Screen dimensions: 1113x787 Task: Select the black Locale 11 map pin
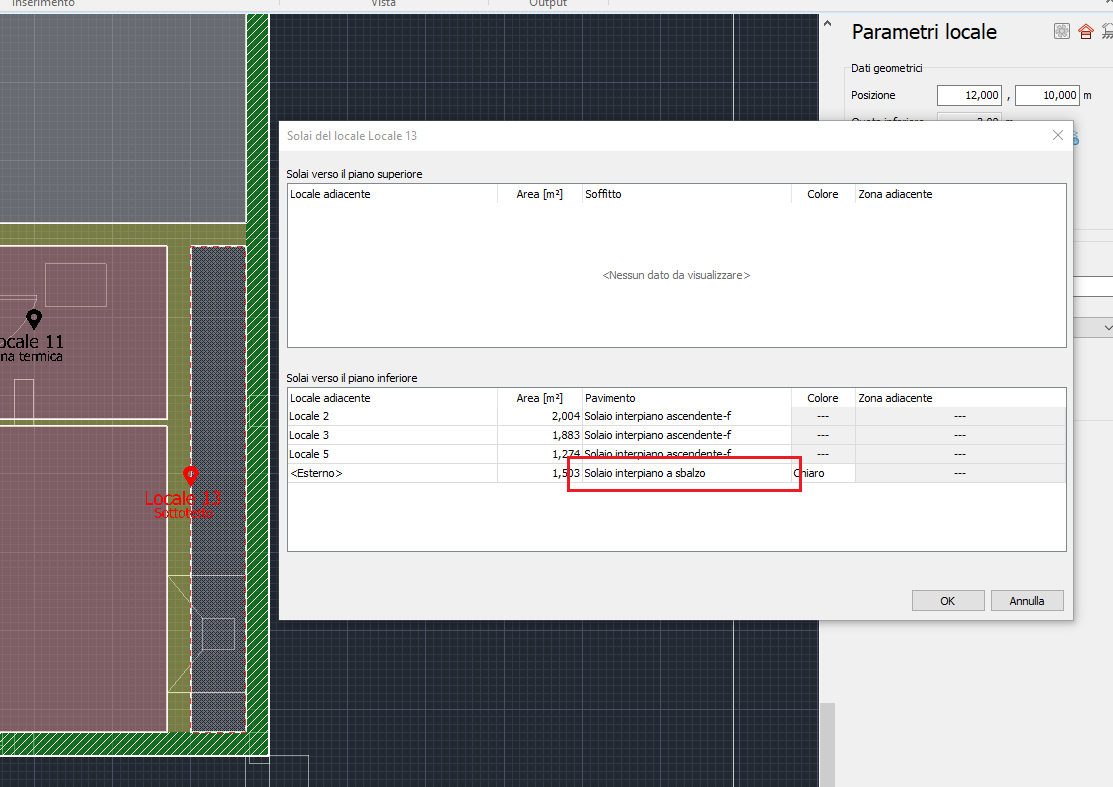click(33, 319)
